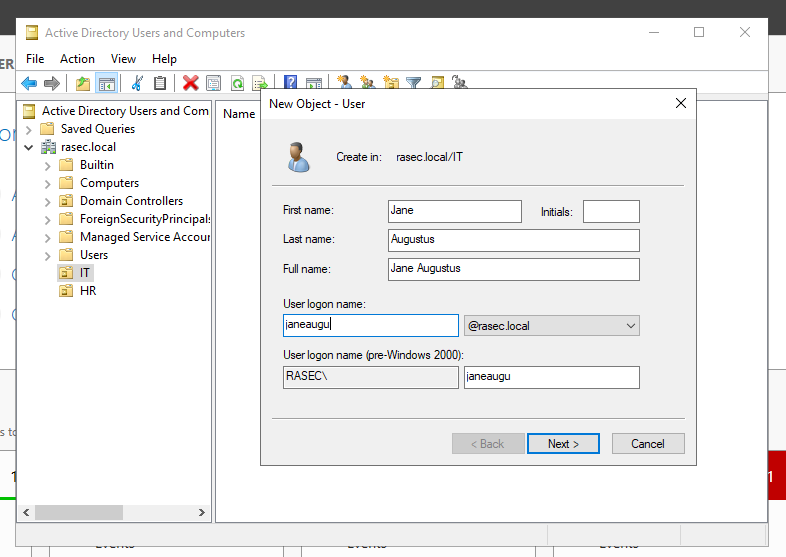
Task: Click the Back arrow toolbar icon
Action: click(x=29, y=83)
